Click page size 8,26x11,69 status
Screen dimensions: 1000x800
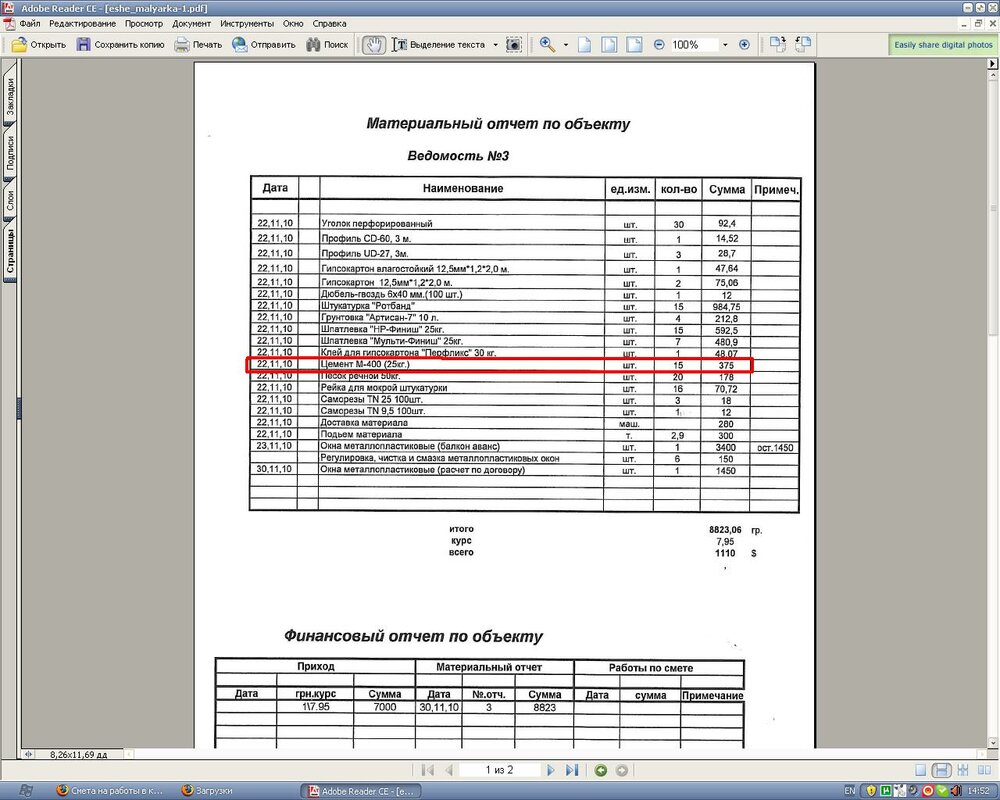78,755
